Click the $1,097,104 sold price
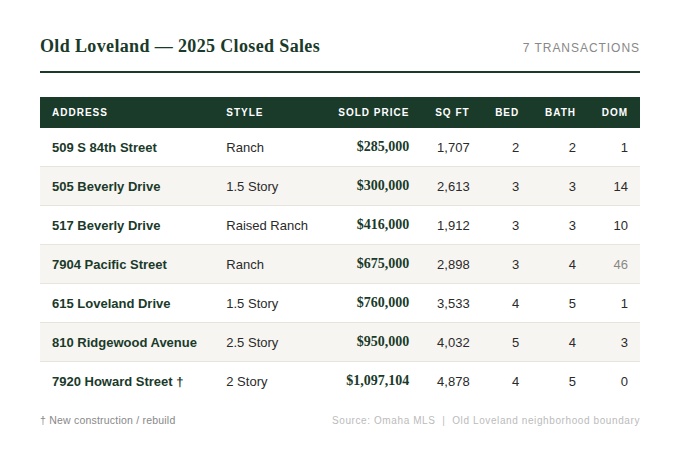Screen dimensions: 680x454 [x=377, y=381]
